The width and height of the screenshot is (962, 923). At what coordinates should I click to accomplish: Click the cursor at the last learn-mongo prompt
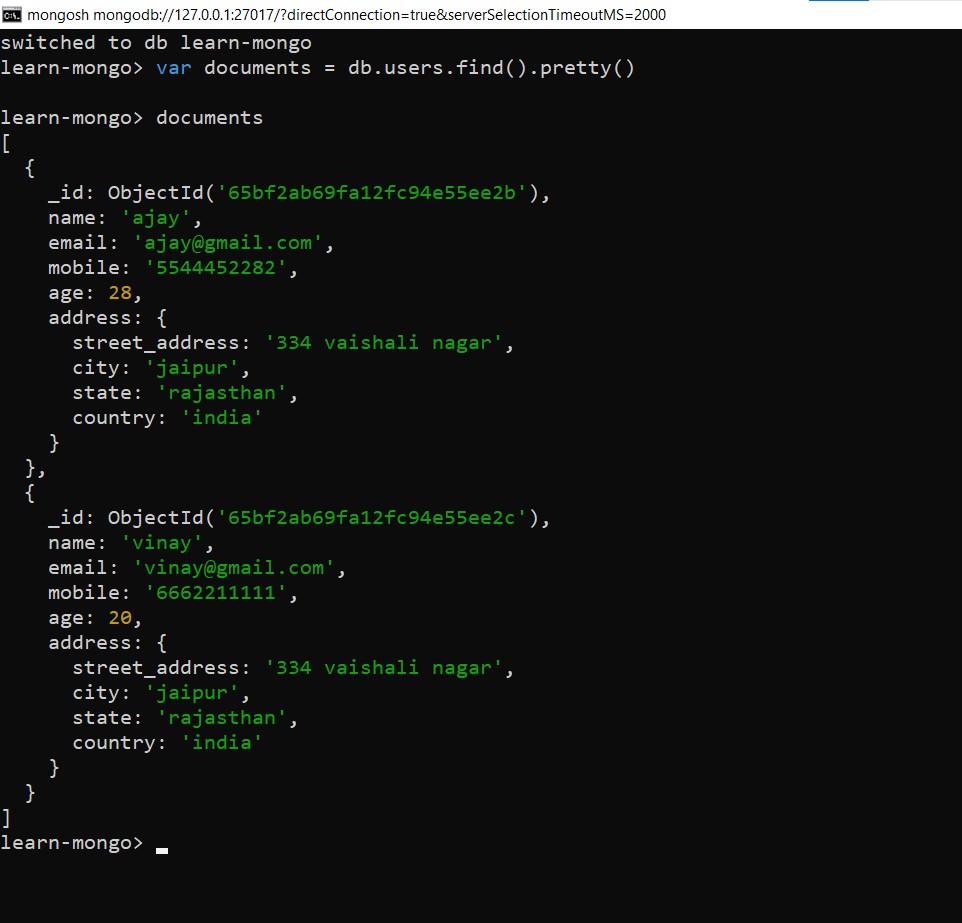tap(162, 850)
